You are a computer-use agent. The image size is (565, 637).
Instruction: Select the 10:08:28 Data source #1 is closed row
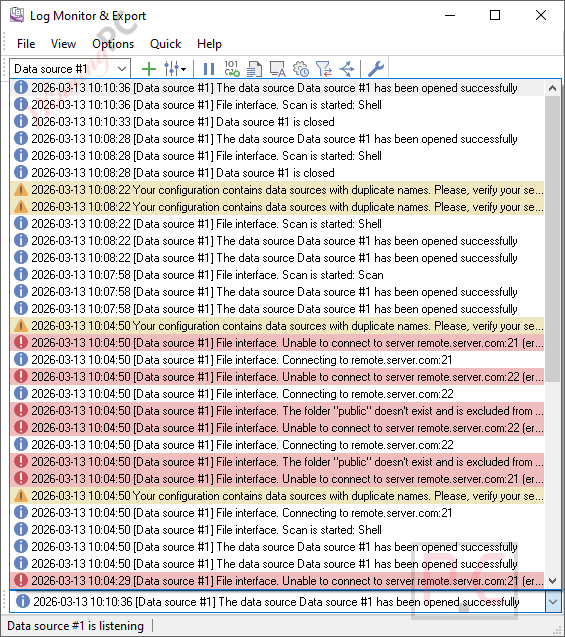click(x=277, y=173)
